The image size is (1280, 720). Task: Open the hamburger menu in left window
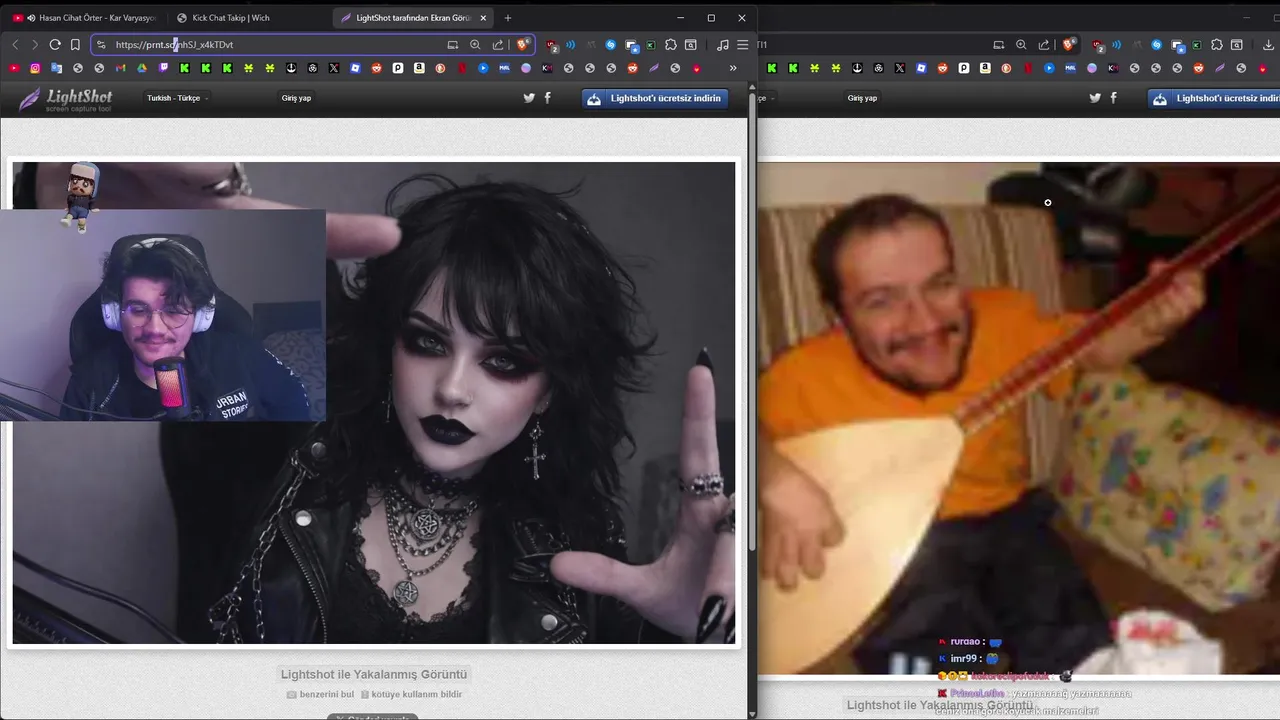pos(742,44)
